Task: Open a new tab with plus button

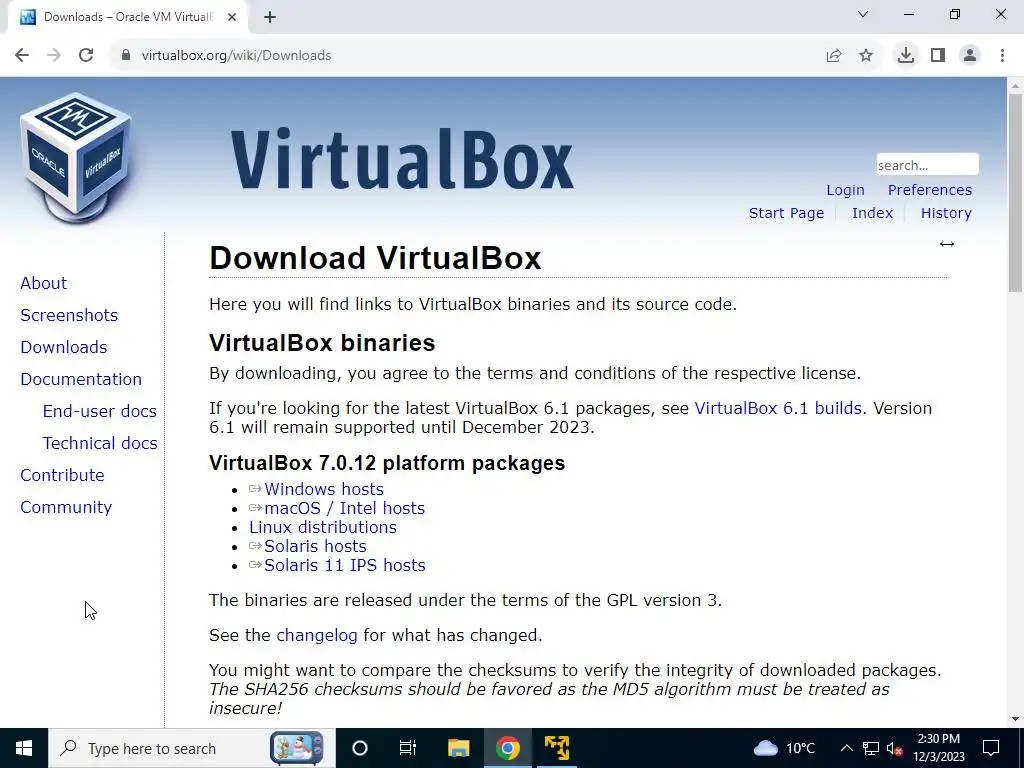Action: tap(270, 17)
